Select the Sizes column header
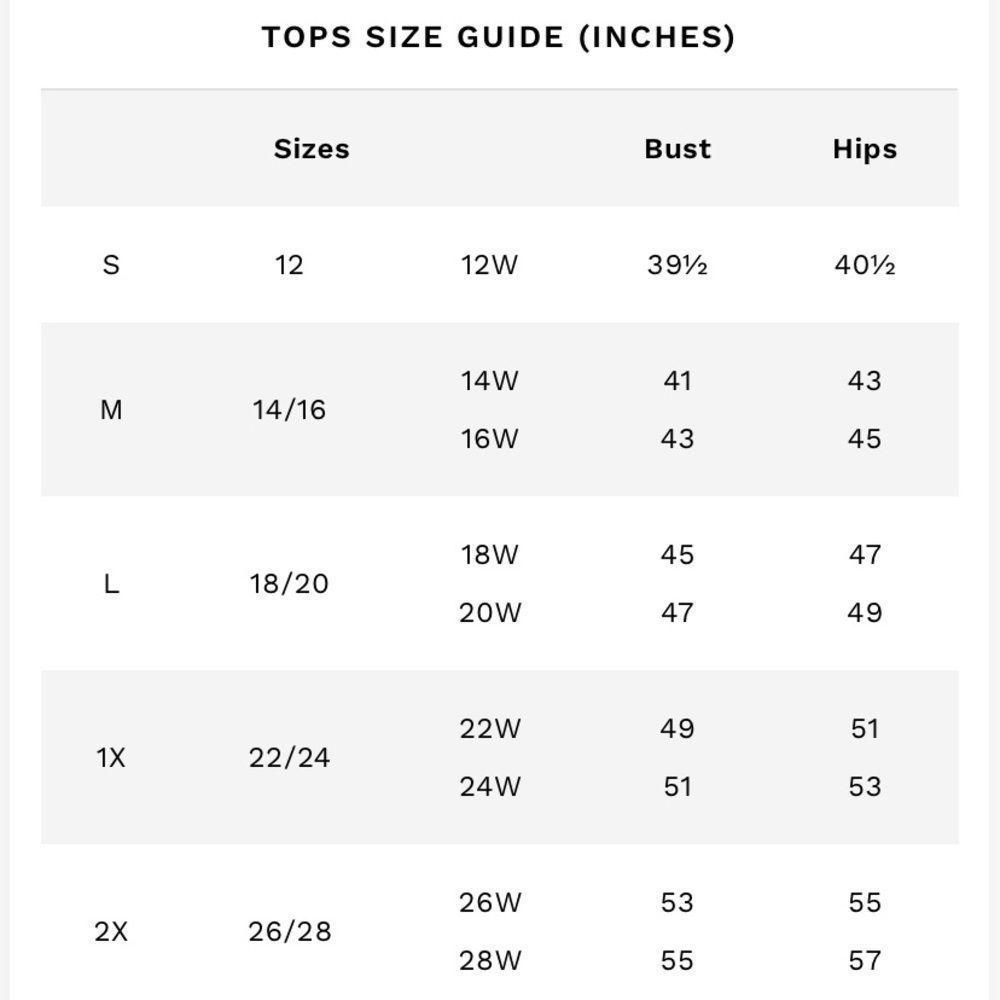1000x1000 pixels. pos(312,149)
